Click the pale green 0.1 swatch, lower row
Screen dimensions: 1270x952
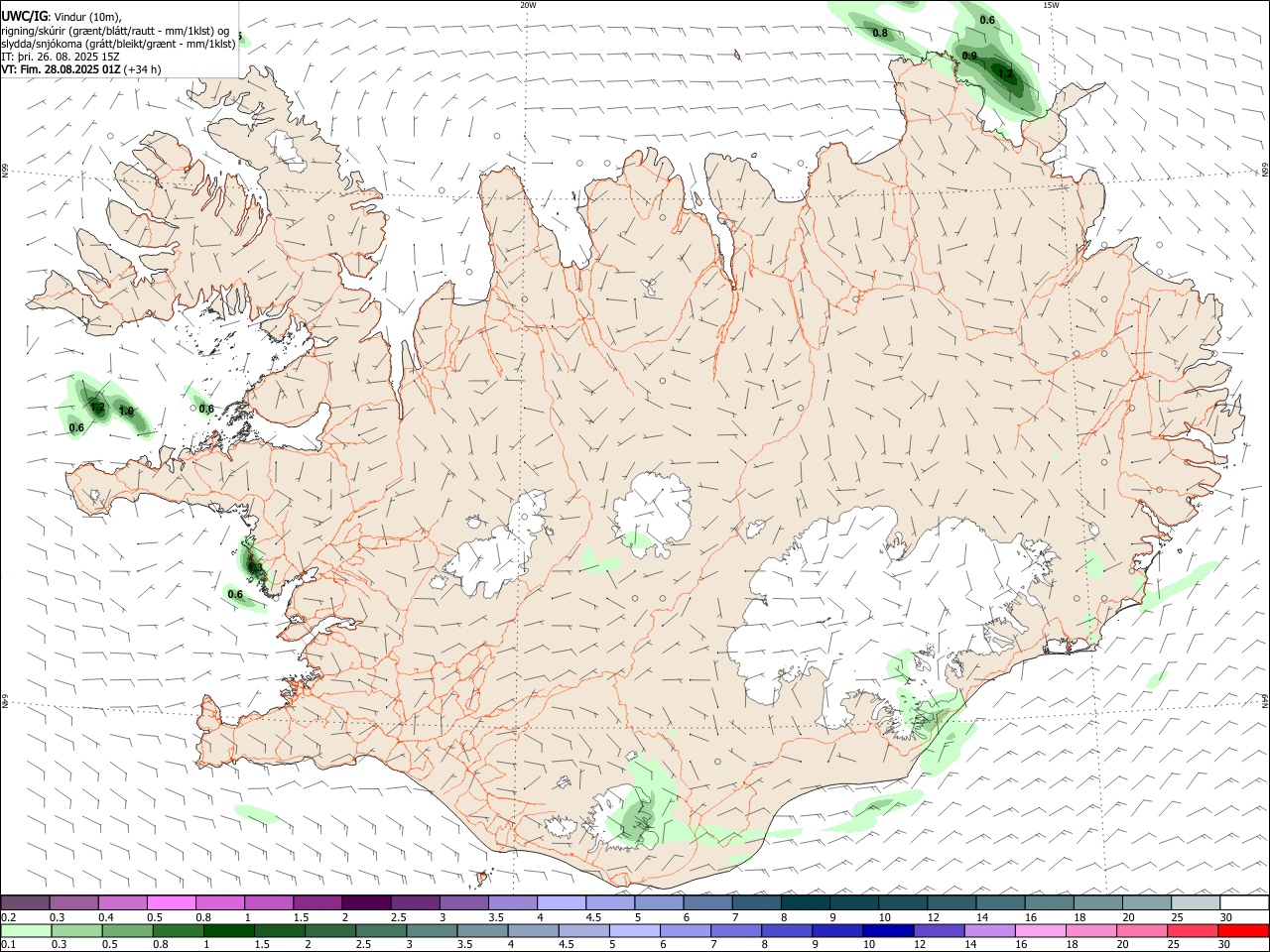click(x=27, y=930)
